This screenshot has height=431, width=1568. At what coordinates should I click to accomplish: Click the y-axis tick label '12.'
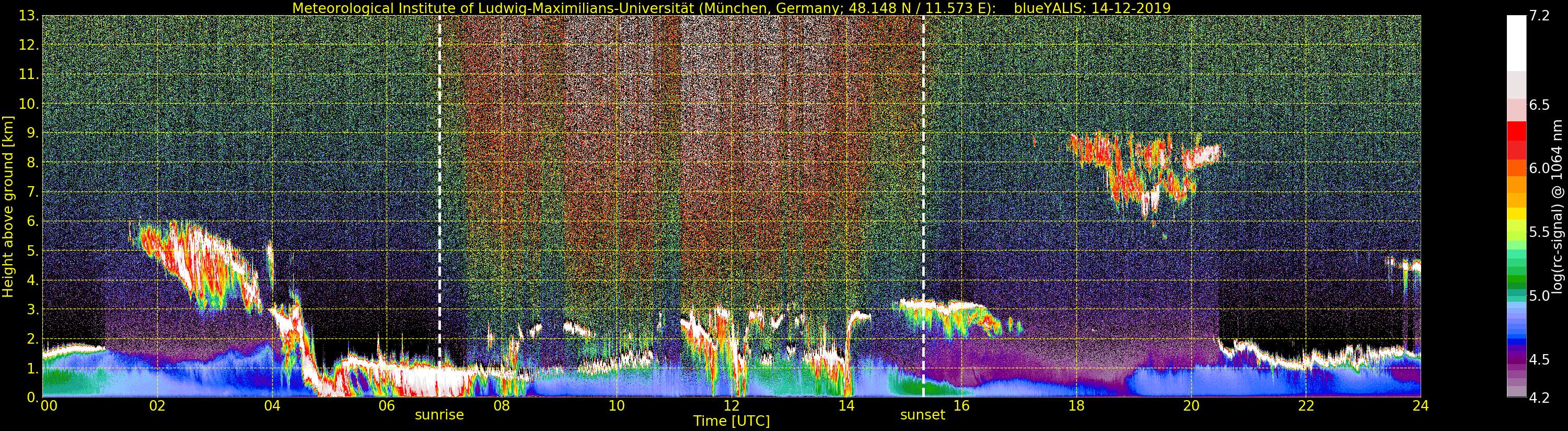click(29, 45)
